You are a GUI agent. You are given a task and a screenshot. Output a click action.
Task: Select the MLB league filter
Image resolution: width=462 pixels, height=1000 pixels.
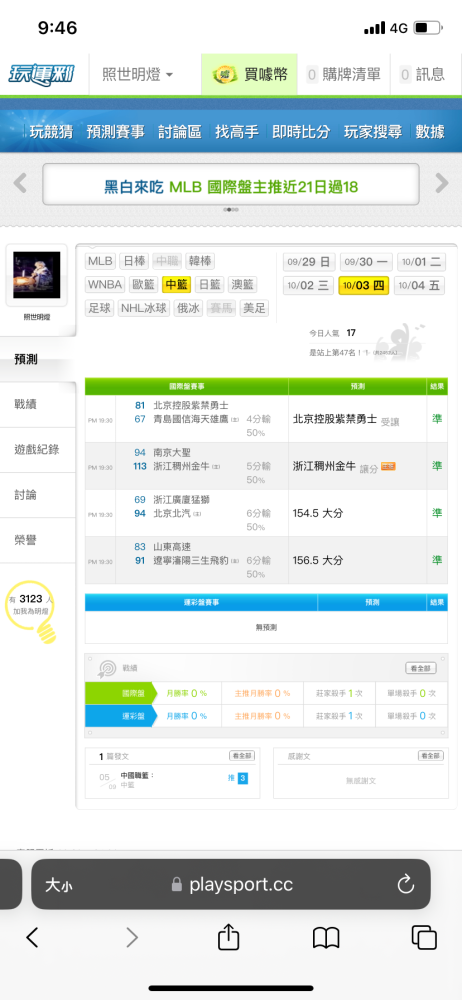point(100,261)
